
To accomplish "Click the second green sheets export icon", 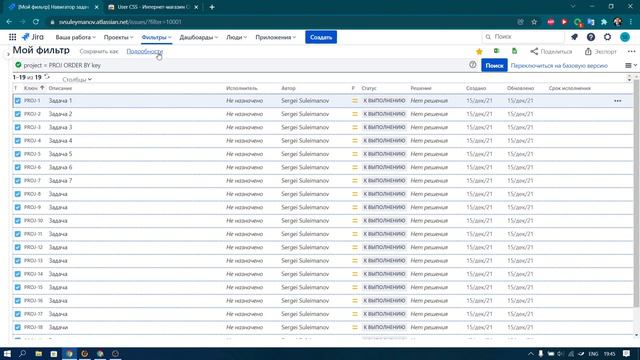I will [514, 51].
